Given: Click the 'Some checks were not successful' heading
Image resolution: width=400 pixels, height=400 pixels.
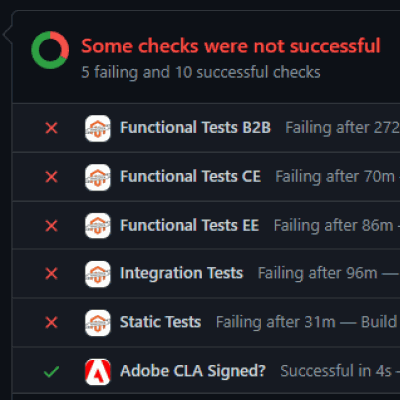Looking at the screenshot, I should click(x=231, y=46).
